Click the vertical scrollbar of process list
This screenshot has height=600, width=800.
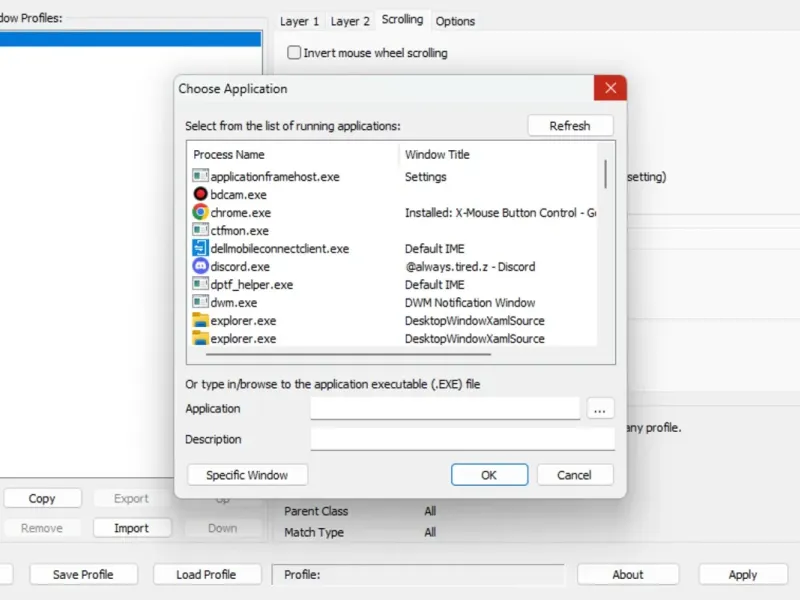pyautogui.click(x=606, y=174)
